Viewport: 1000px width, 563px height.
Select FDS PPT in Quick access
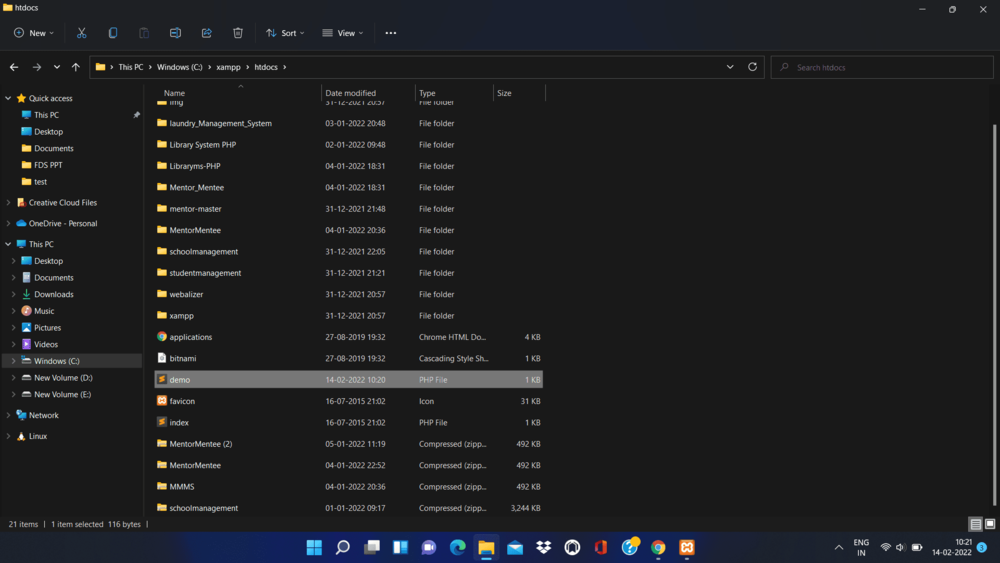point(48,165)
